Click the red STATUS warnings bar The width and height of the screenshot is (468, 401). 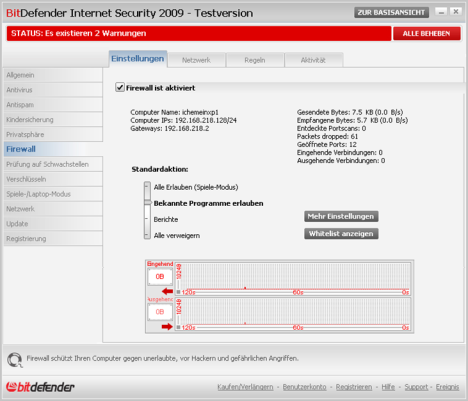click(199, 34)
